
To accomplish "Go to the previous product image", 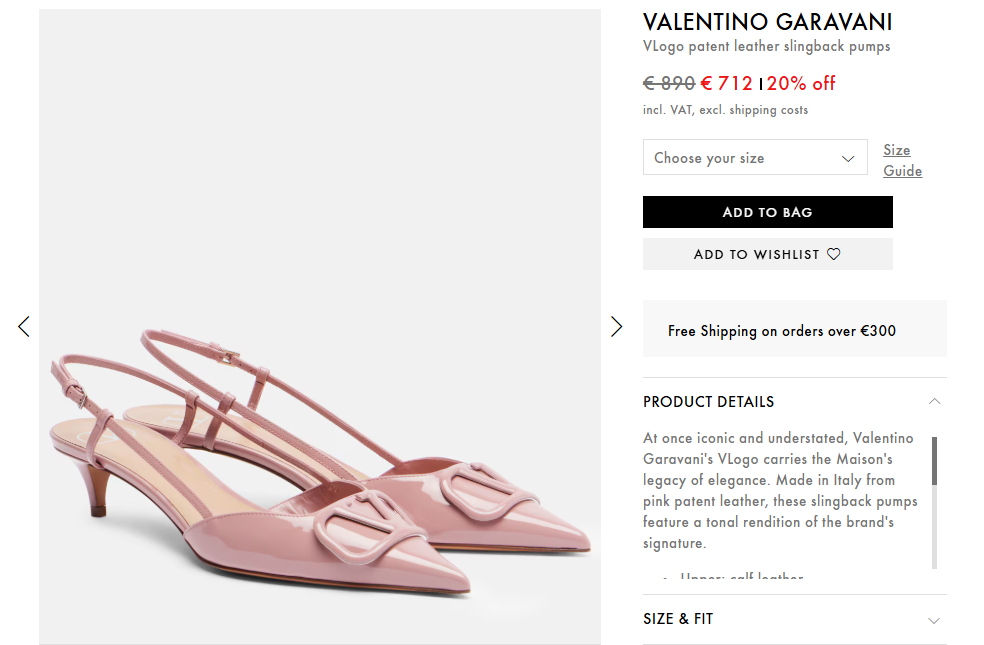I will point(24,326).
